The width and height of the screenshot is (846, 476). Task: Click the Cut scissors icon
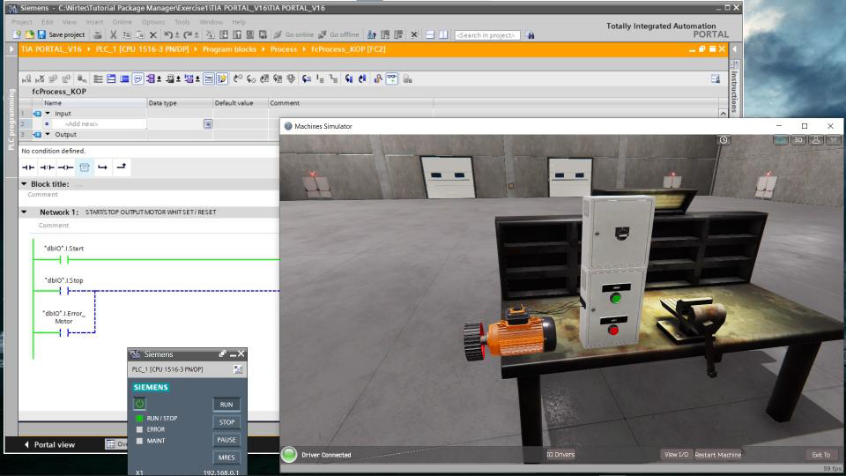click(x=113, y=35)
